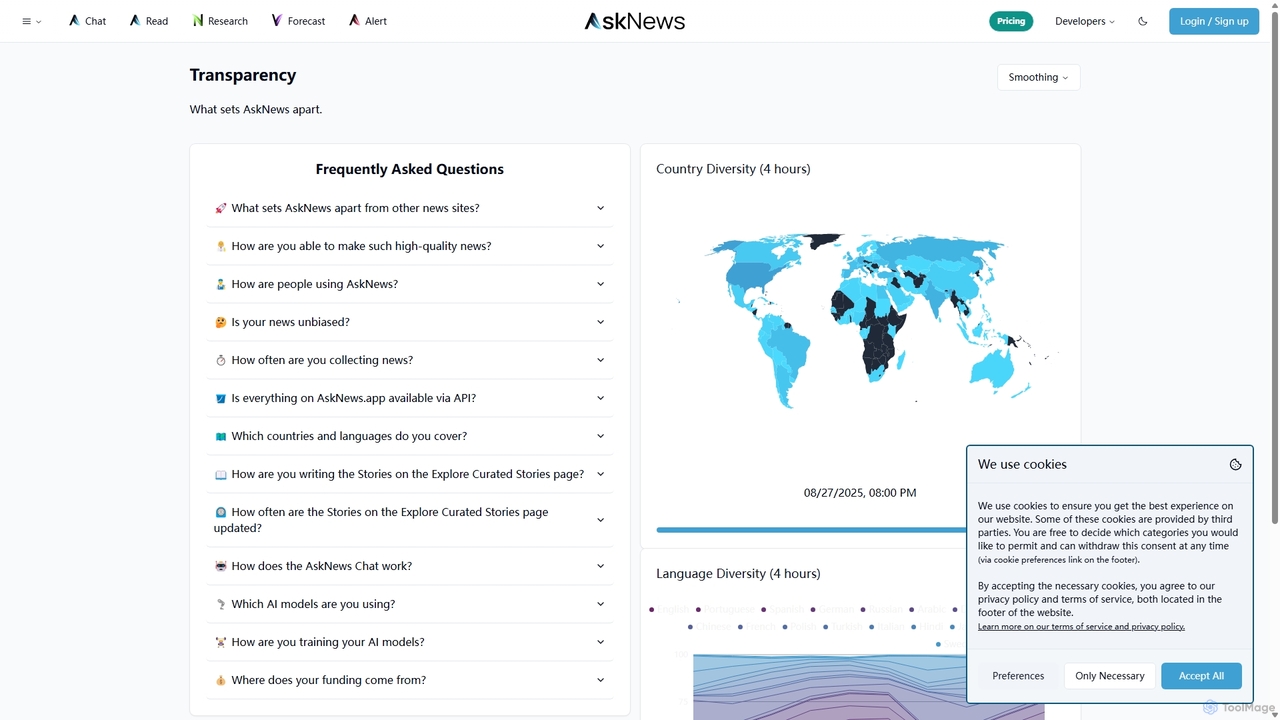The height and width of the screenshot is (720, 1280).
Task: Click the rocket emoji in the FAQ list
Action: [x=221, y=208]
